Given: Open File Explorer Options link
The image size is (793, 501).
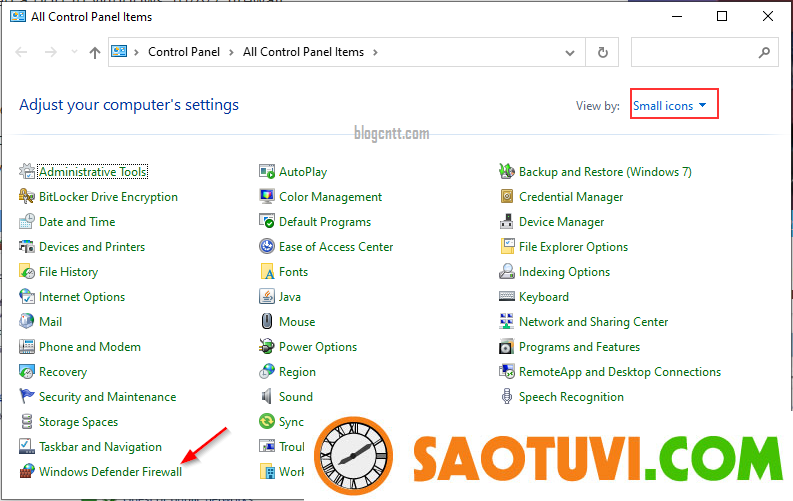Looking at the screenshot, I should click(x=573, y=247).
